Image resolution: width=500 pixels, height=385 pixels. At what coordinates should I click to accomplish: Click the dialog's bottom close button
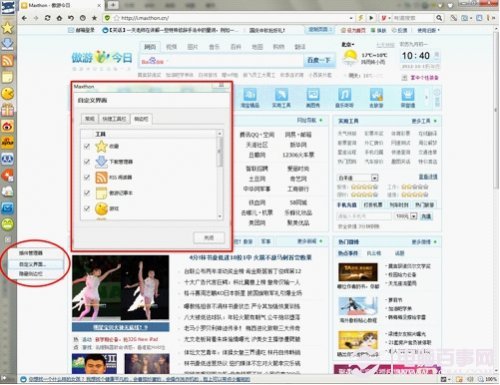(x=209, y=238)
